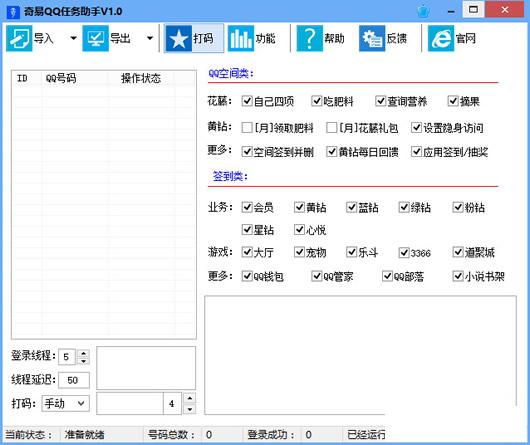Click the skin shirt icon in title bar
This screenshot has width=530, height=445.
[423, 11]
